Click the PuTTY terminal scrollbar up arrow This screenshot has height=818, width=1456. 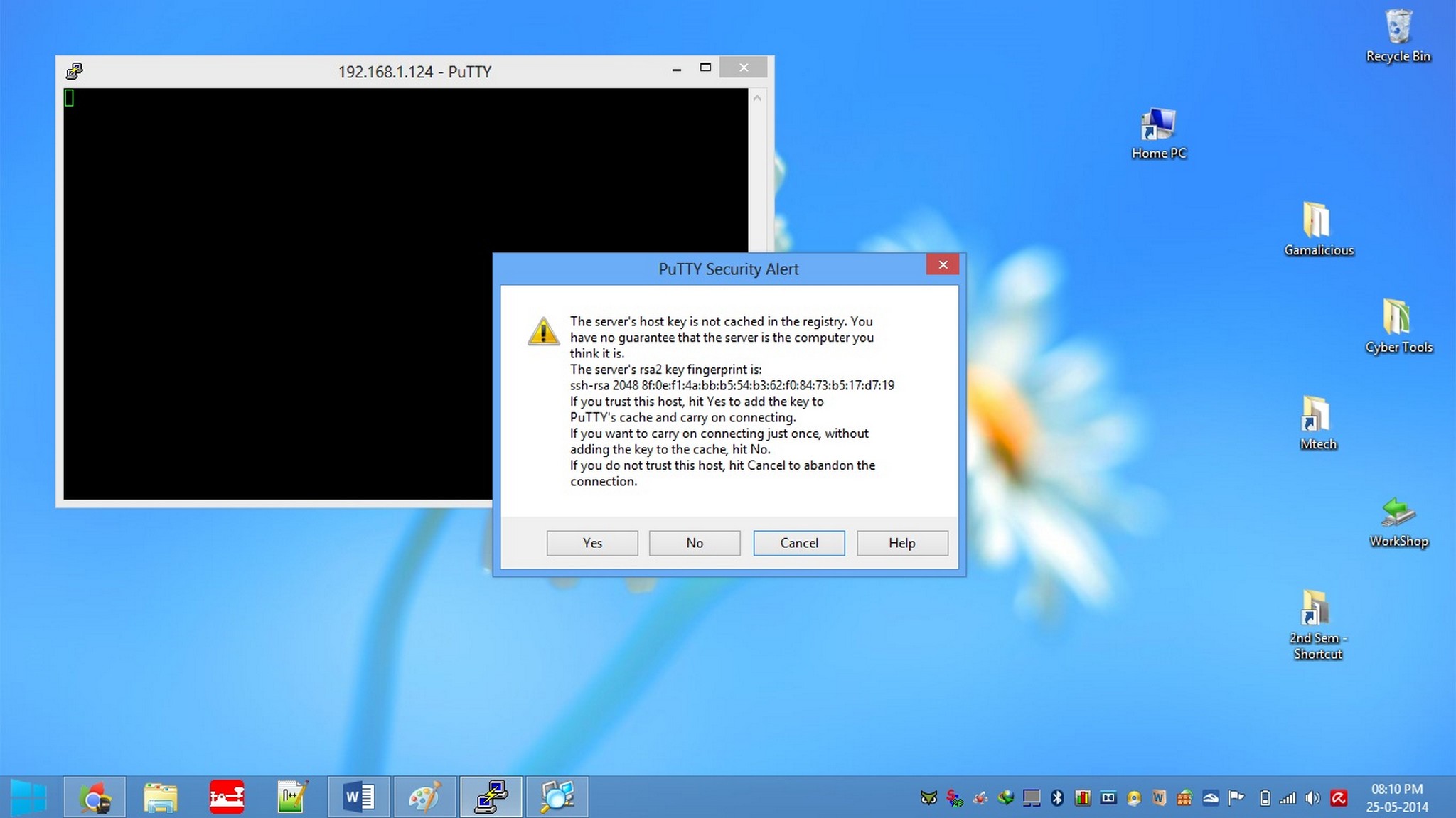point(757,98)
